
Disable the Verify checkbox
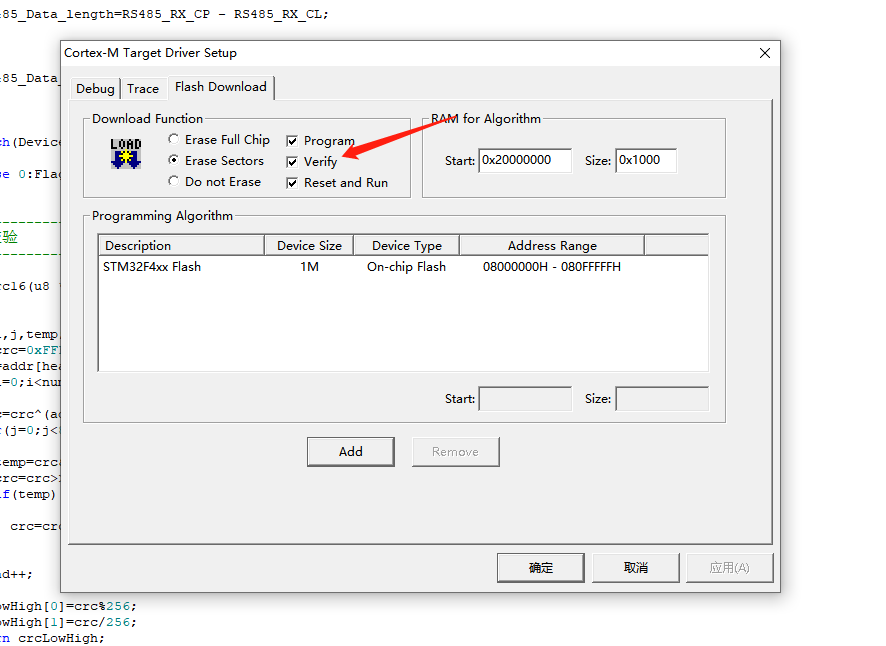click(291, 161)
